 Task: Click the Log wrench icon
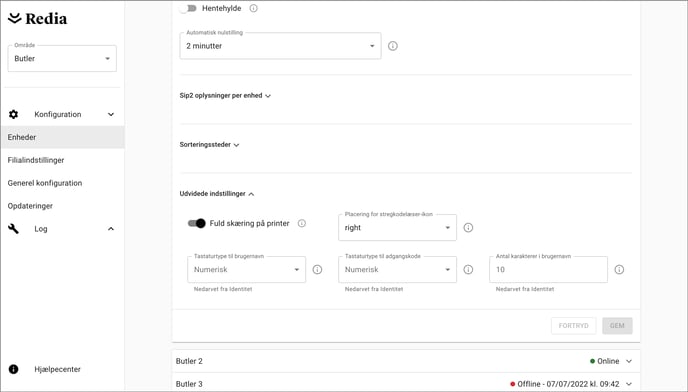14,229
